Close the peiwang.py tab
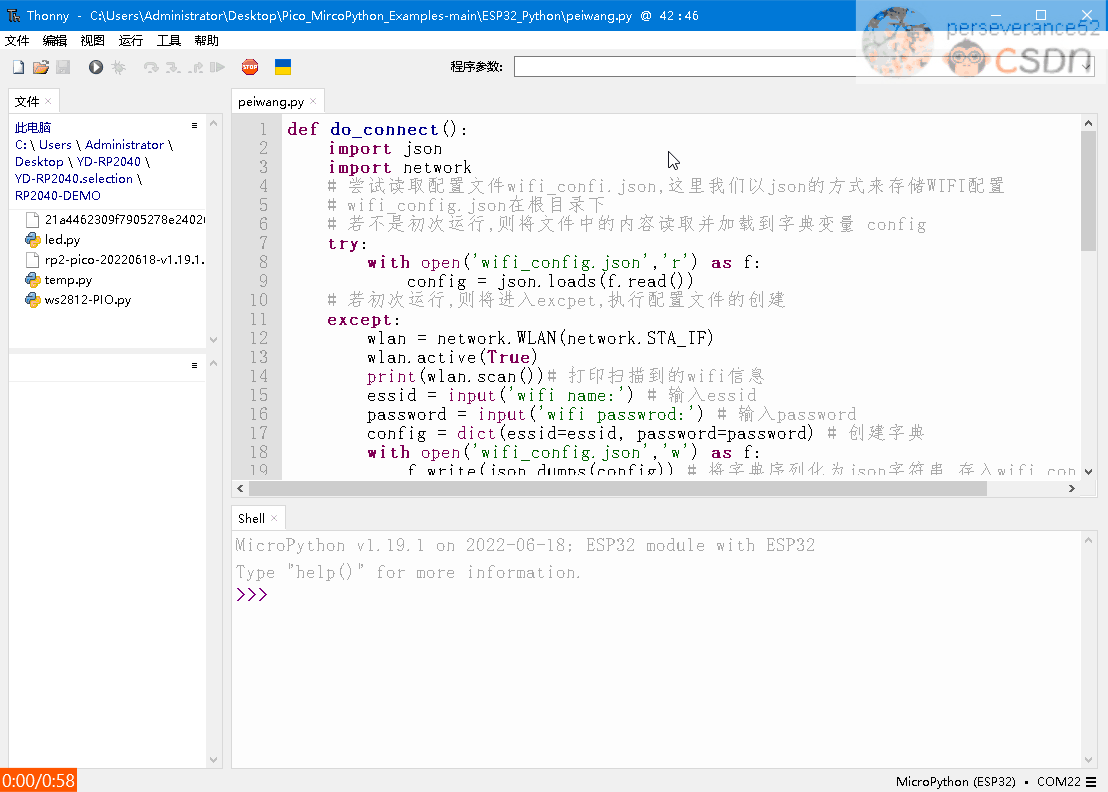 pos(313,101)
